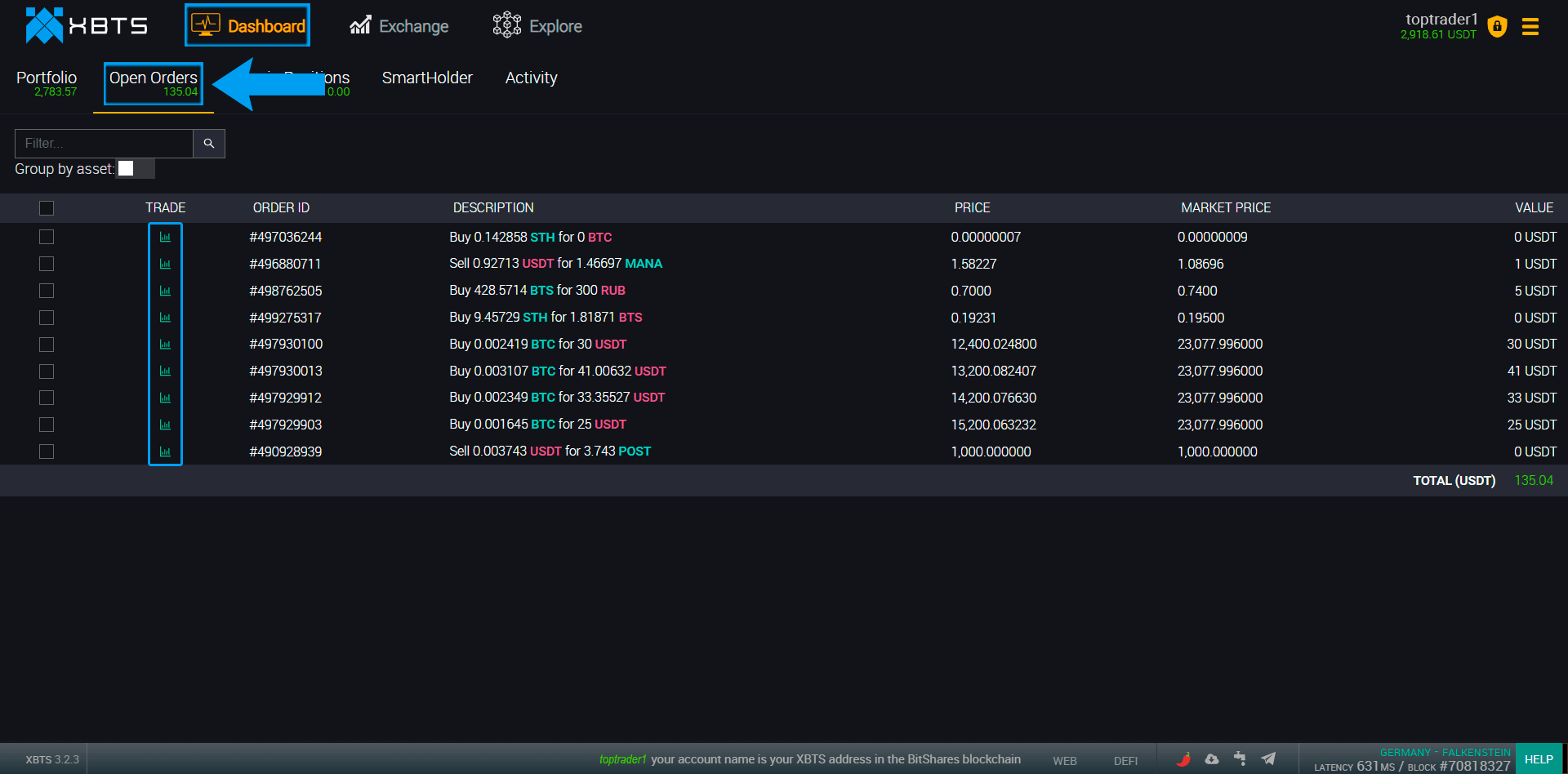Open trade chart for order #497036244
The height and width of the screenshot is (774, 1568).
click(x=165, y=237)
